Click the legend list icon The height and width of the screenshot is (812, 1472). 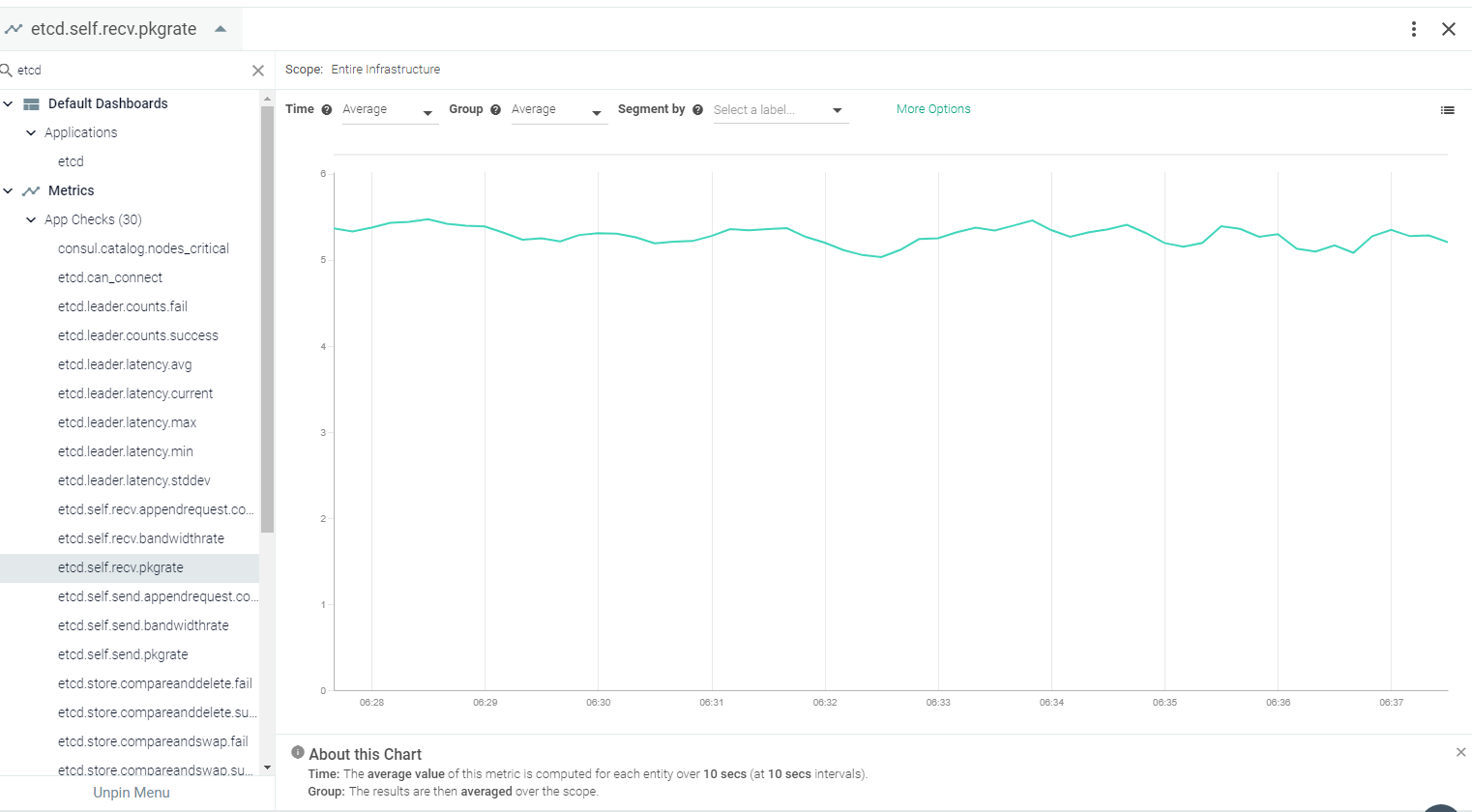click(x=1447, y=110)
